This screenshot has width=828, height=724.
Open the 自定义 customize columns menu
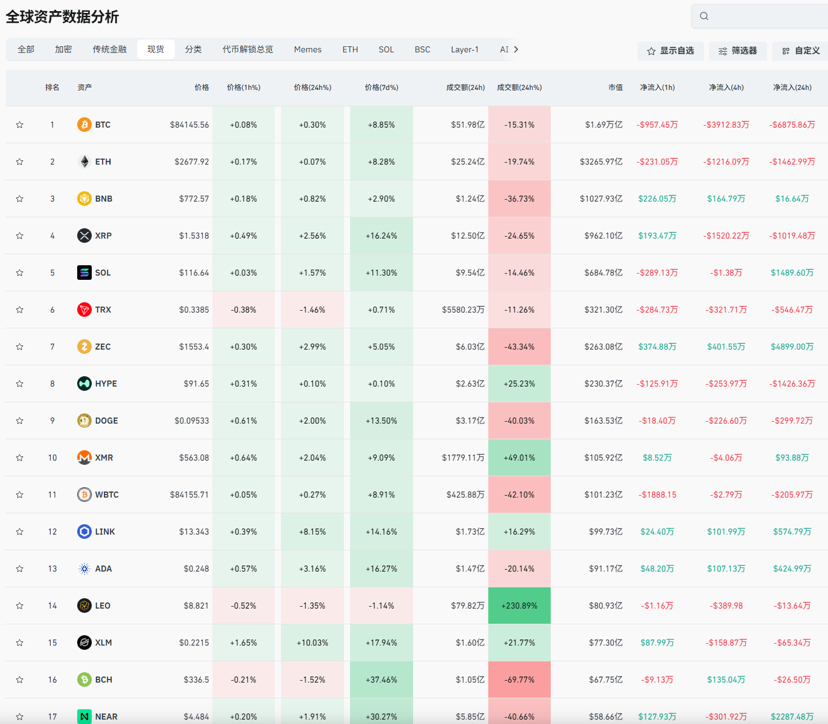click(x=801, y=51)
